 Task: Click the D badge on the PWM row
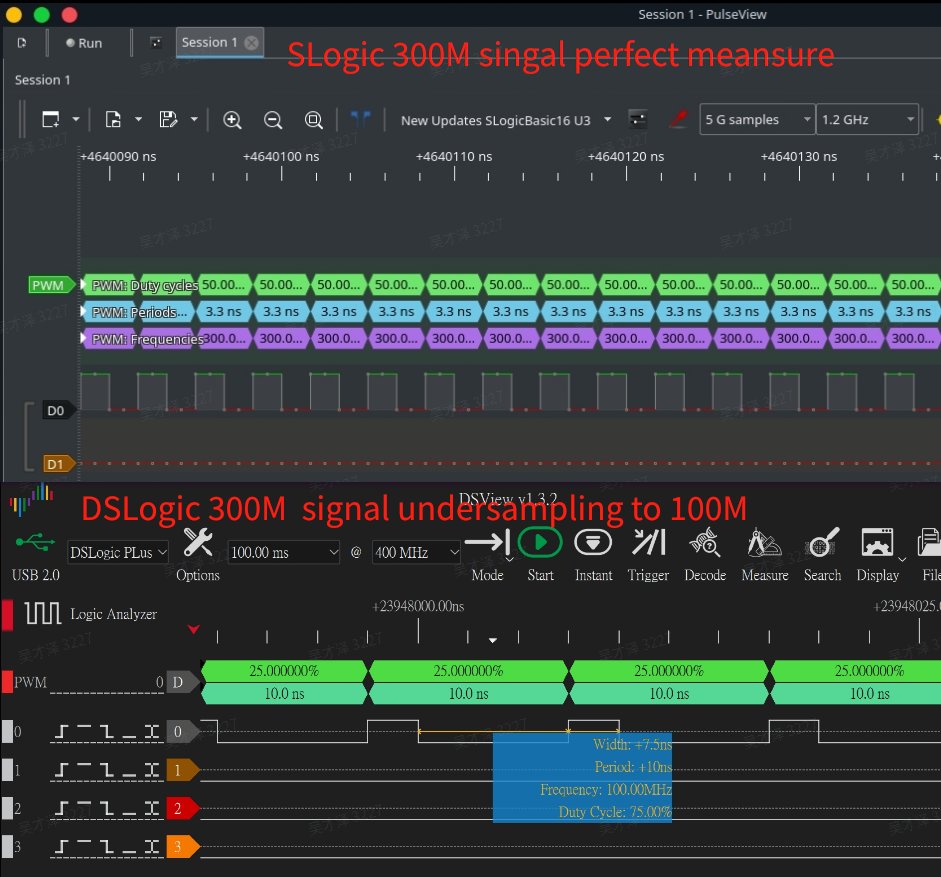tap(182, 682)
